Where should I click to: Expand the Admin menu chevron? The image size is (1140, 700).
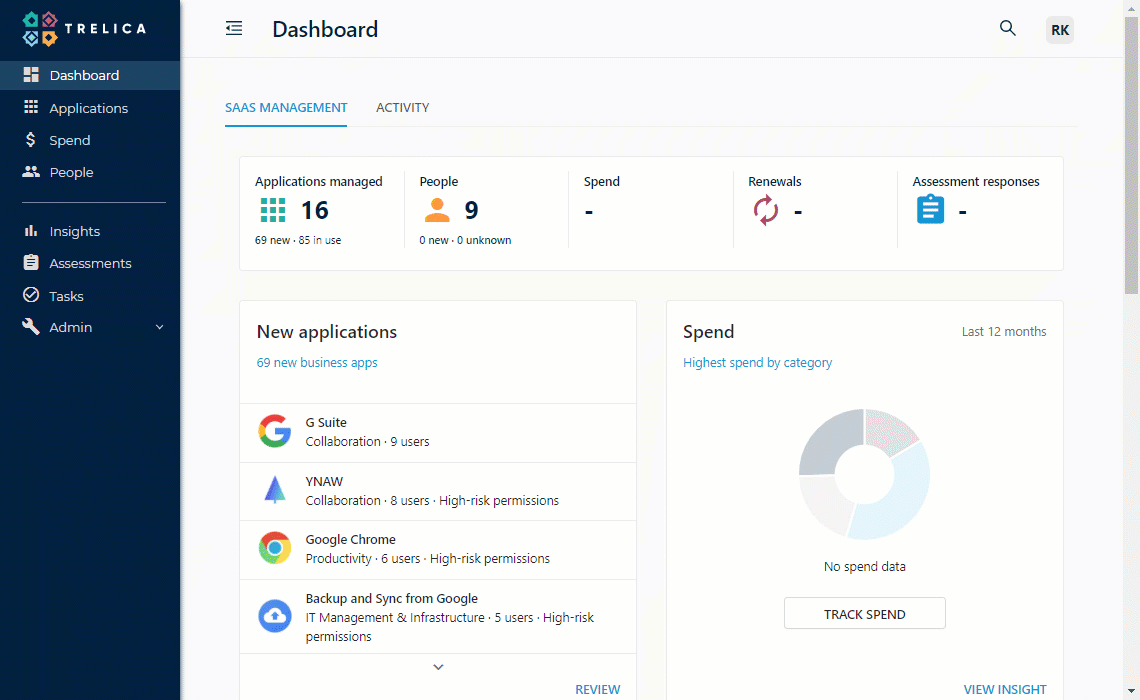(x=159, y=327)
